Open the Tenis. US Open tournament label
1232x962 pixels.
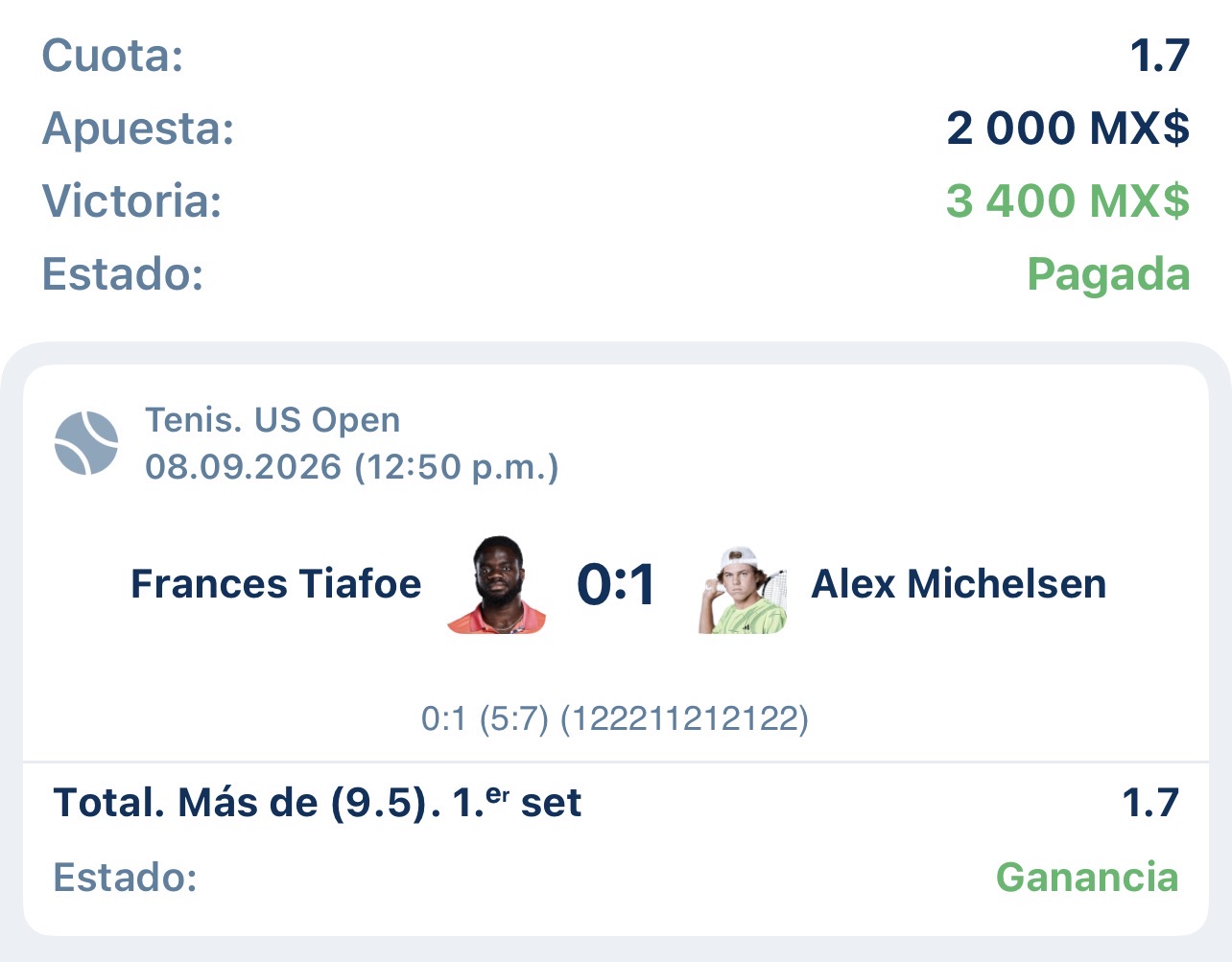pyautogui.click(x=272, y=420)
